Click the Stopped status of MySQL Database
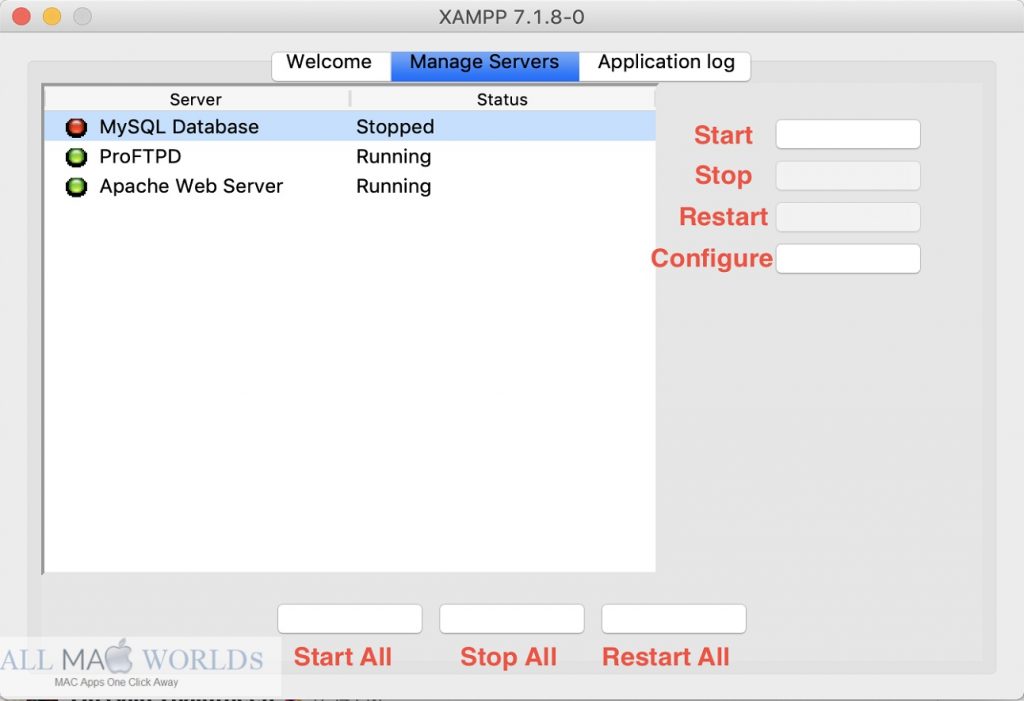Screen dimensions: 1024x701 395,127
